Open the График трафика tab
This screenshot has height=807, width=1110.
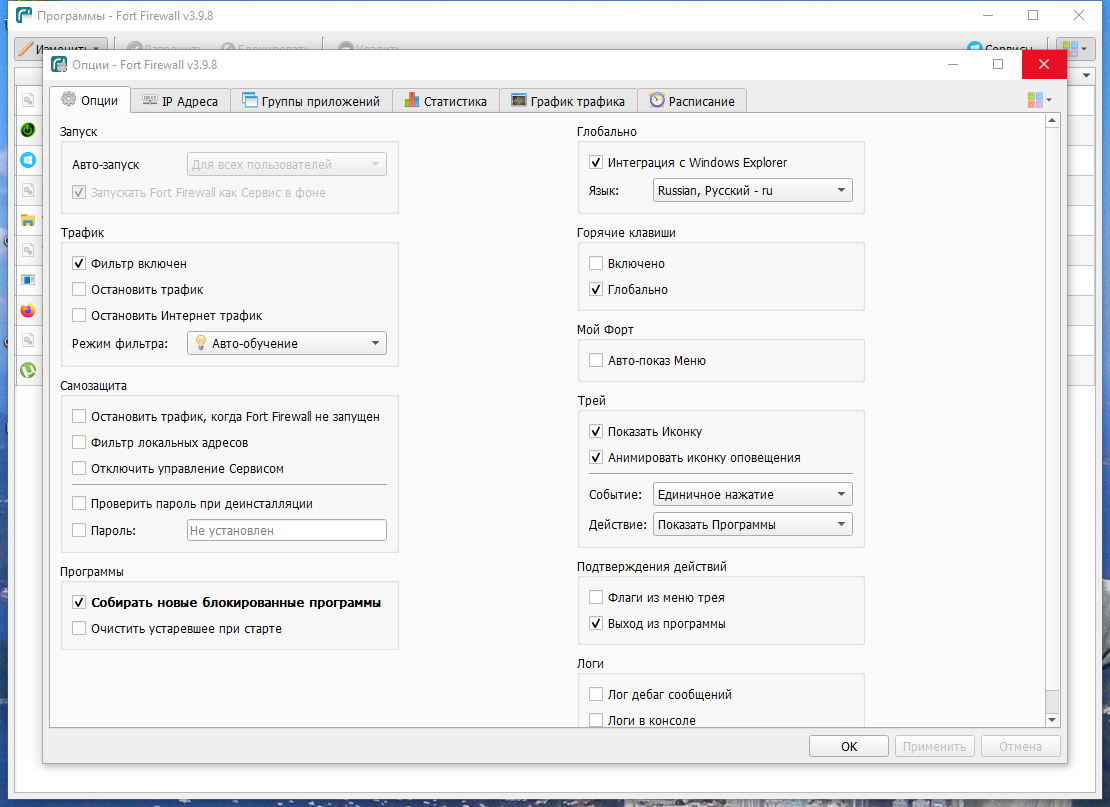pyautogui.click(x=568, y=101)
